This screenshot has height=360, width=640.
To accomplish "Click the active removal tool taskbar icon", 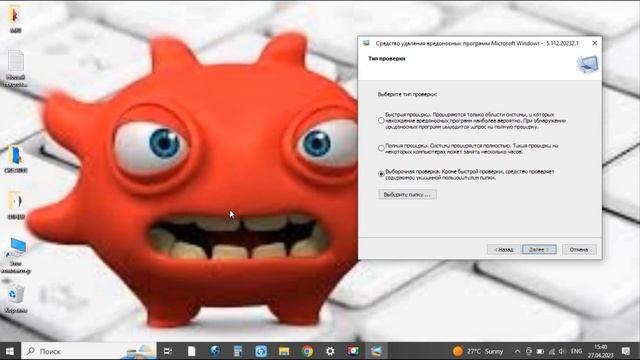I will [x=376, y=351].
